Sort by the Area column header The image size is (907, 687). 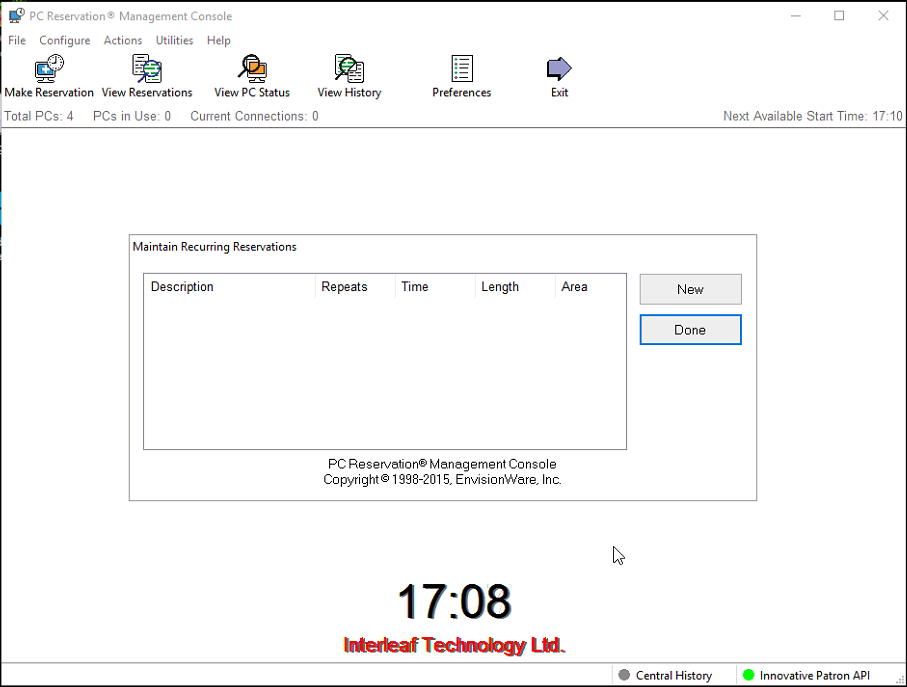pyautogui.click(x=591, y=287)
